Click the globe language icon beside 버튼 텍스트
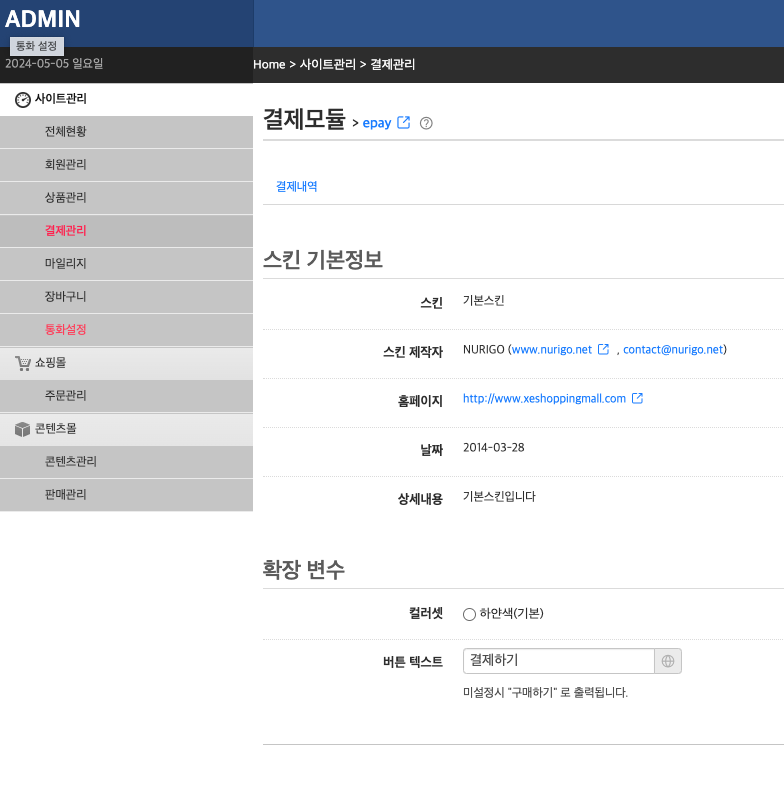 point(668,661)
